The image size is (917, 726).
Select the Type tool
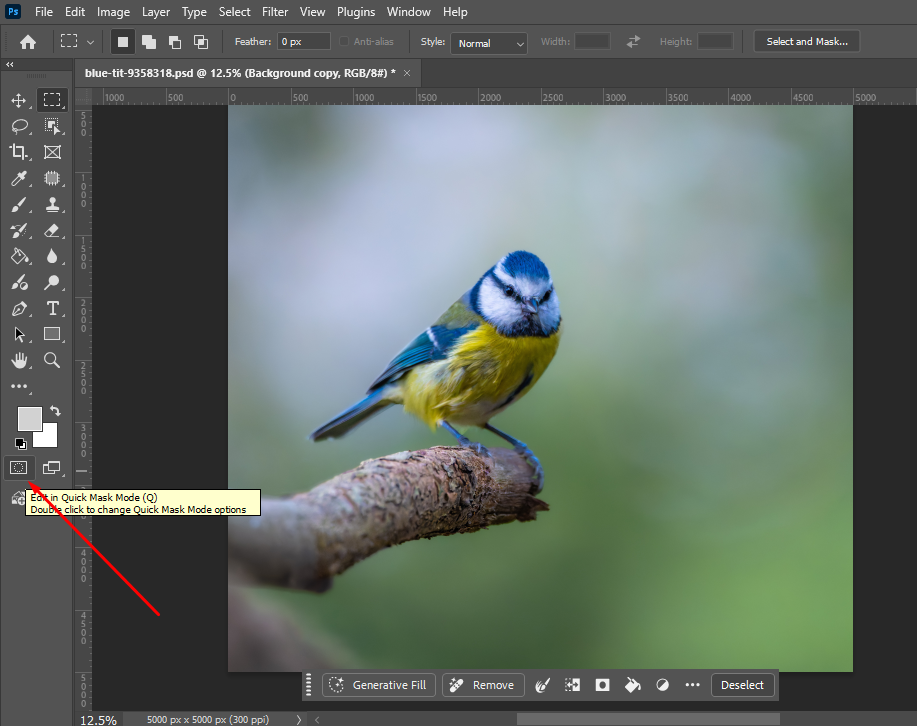click(x=52, y=309)
